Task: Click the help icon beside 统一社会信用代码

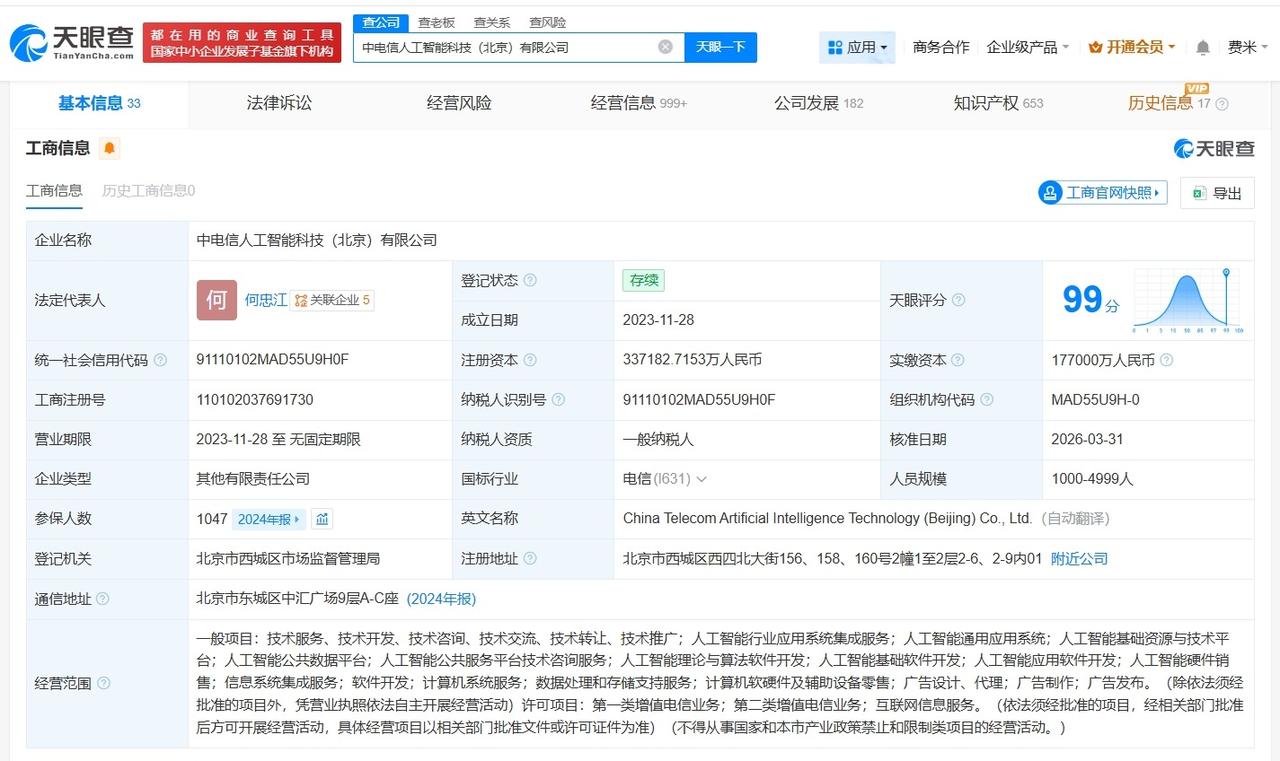Action: click(160, 360)
